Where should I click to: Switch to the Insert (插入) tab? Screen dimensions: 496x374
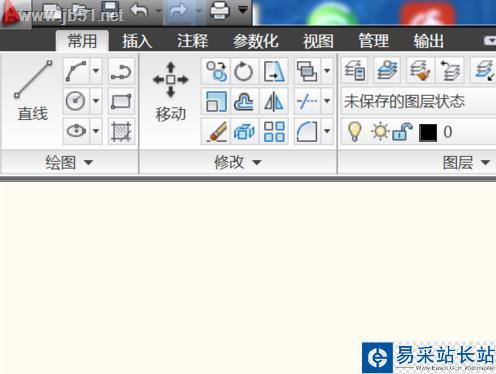tap(137, 41)
